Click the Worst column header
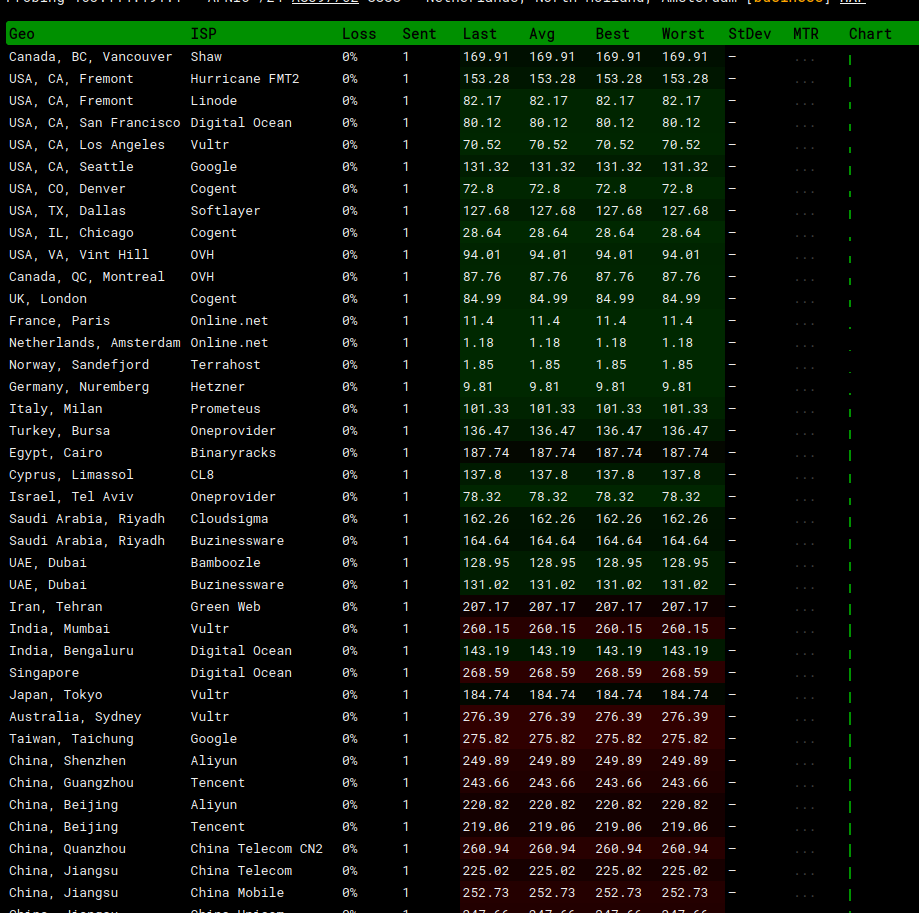The height and width of the screenshot is (913, 919). pos(683,34)
